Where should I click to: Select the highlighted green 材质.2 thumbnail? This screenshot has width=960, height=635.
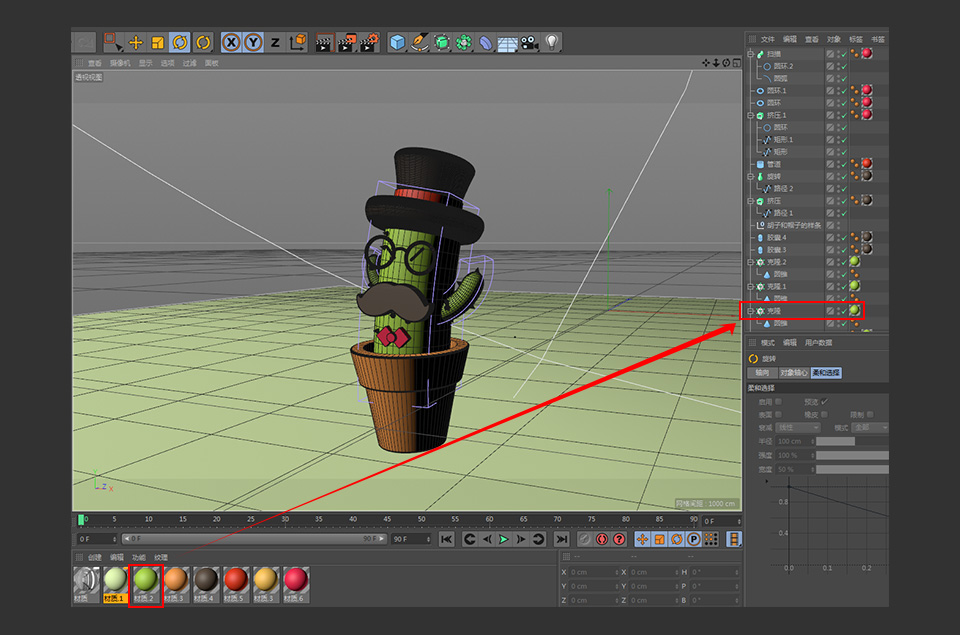tap(145, 578)
